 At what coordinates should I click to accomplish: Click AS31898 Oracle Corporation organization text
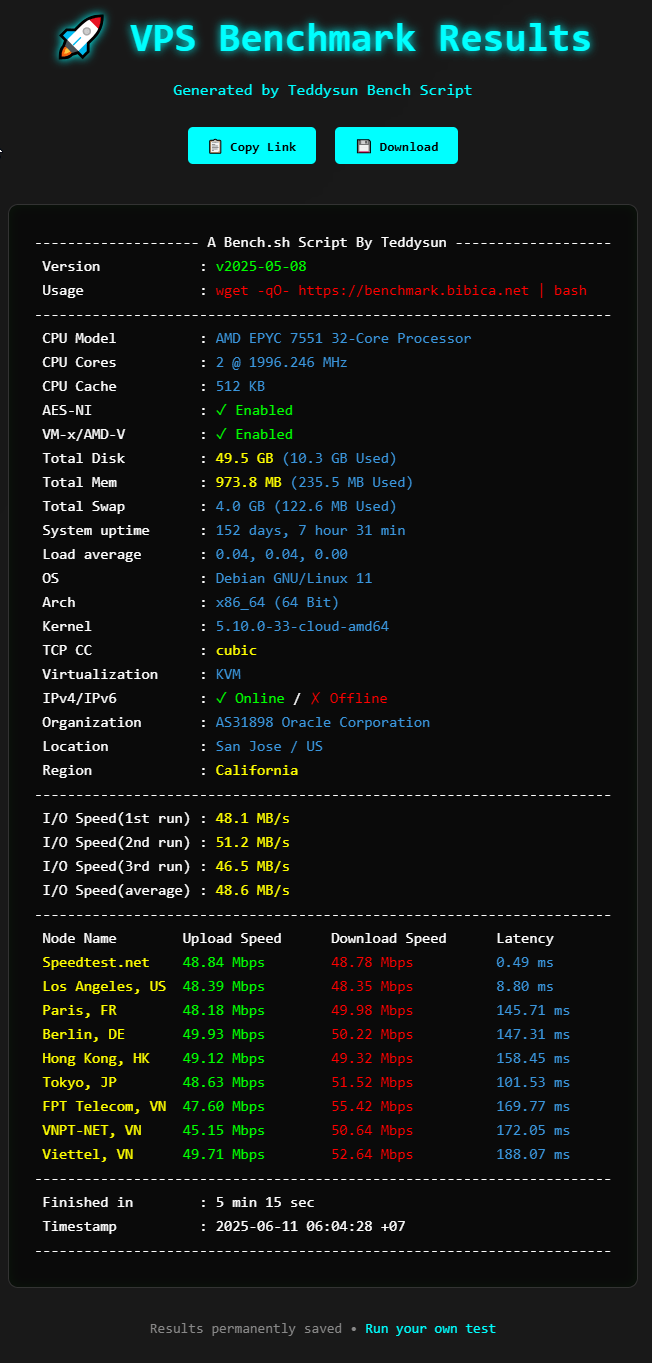(x=322, y=722)
